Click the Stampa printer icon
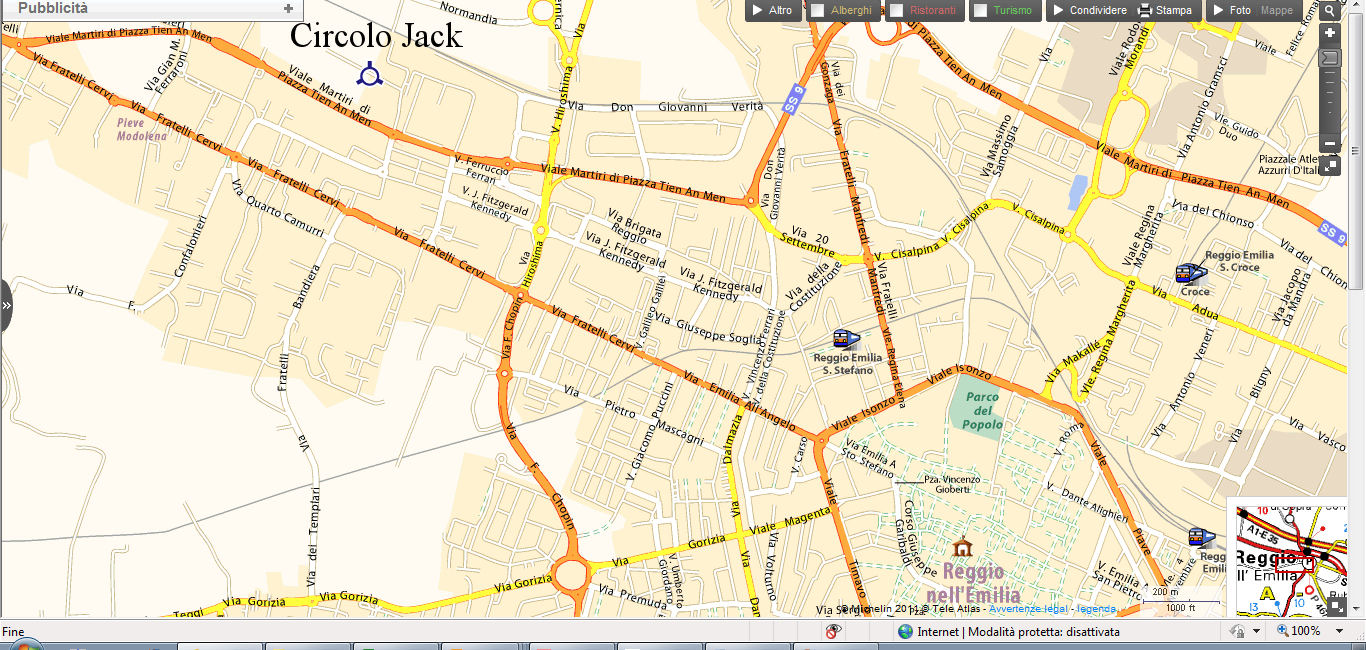1366x650 pixels. pyautogui.click(x=1146, y=11)
